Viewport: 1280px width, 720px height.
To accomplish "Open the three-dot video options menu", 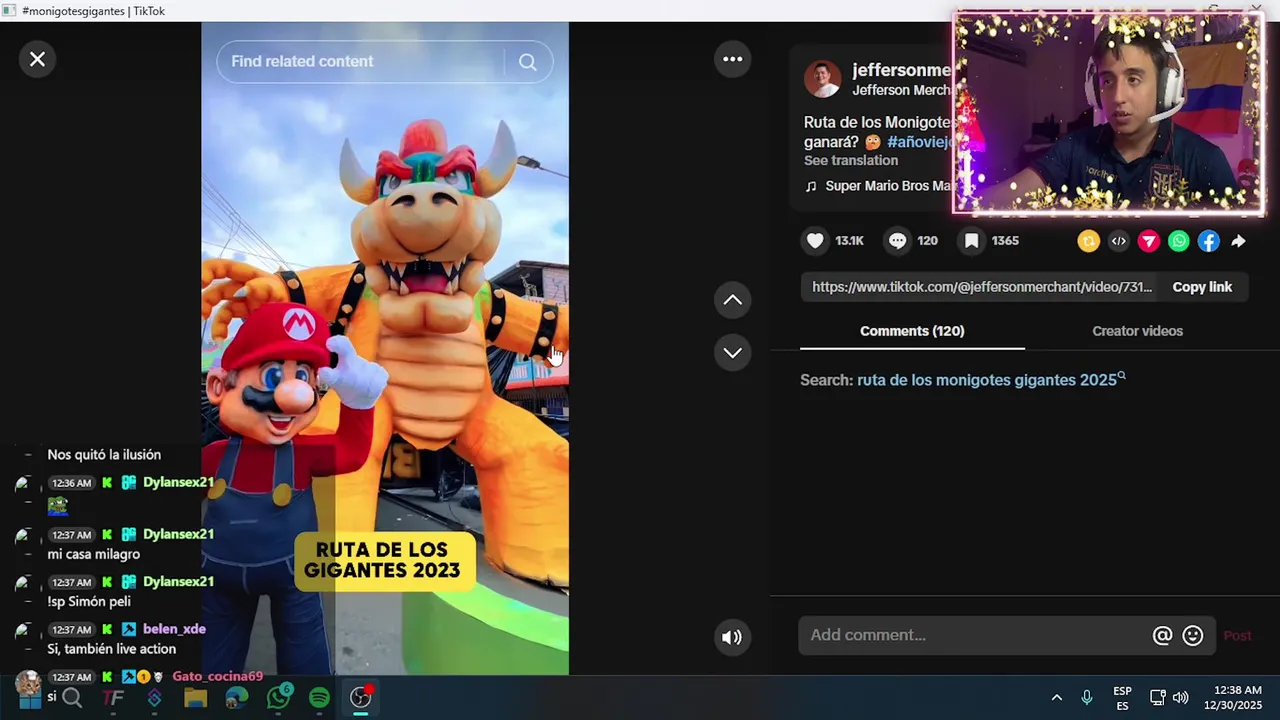I will tap(732, 60).
